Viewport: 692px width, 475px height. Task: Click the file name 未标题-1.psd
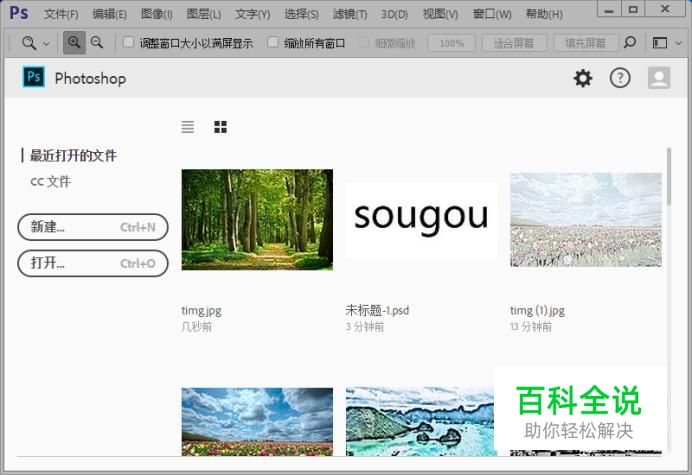point(377,310)
